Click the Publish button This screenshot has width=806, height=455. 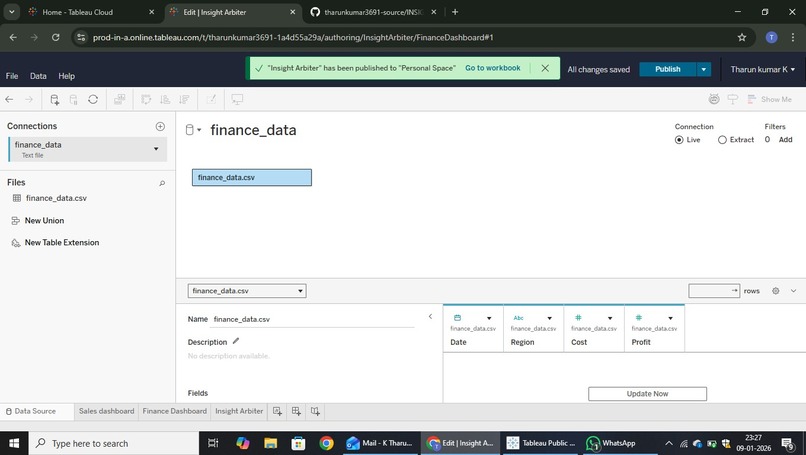coord(668,69)
